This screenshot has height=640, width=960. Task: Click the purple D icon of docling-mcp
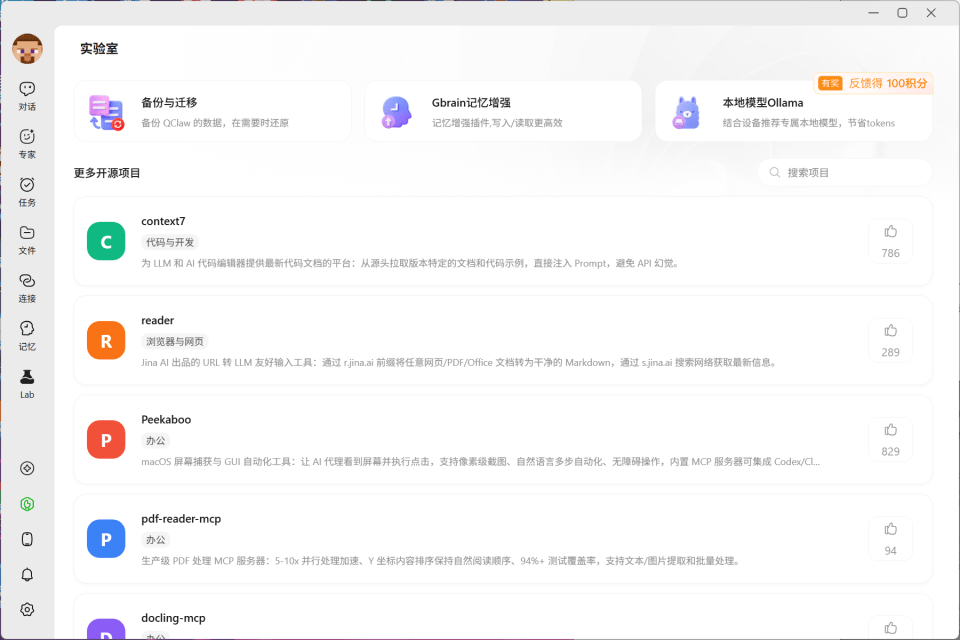(x=106, y=629)
